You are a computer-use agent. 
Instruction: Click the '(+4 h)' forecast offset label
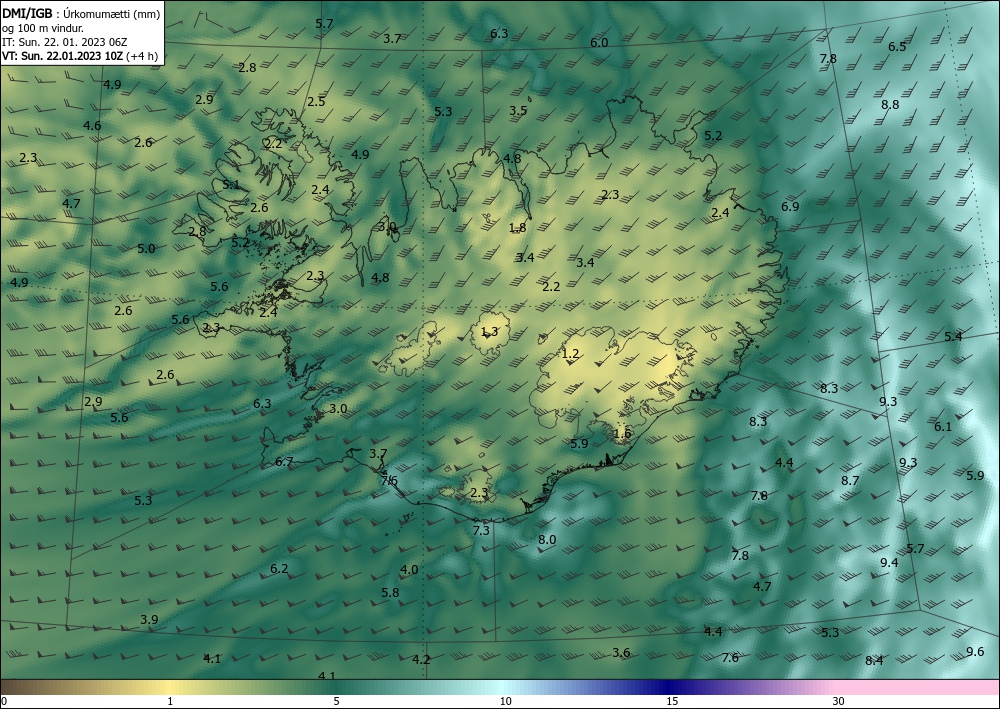[x=142, y=56]
